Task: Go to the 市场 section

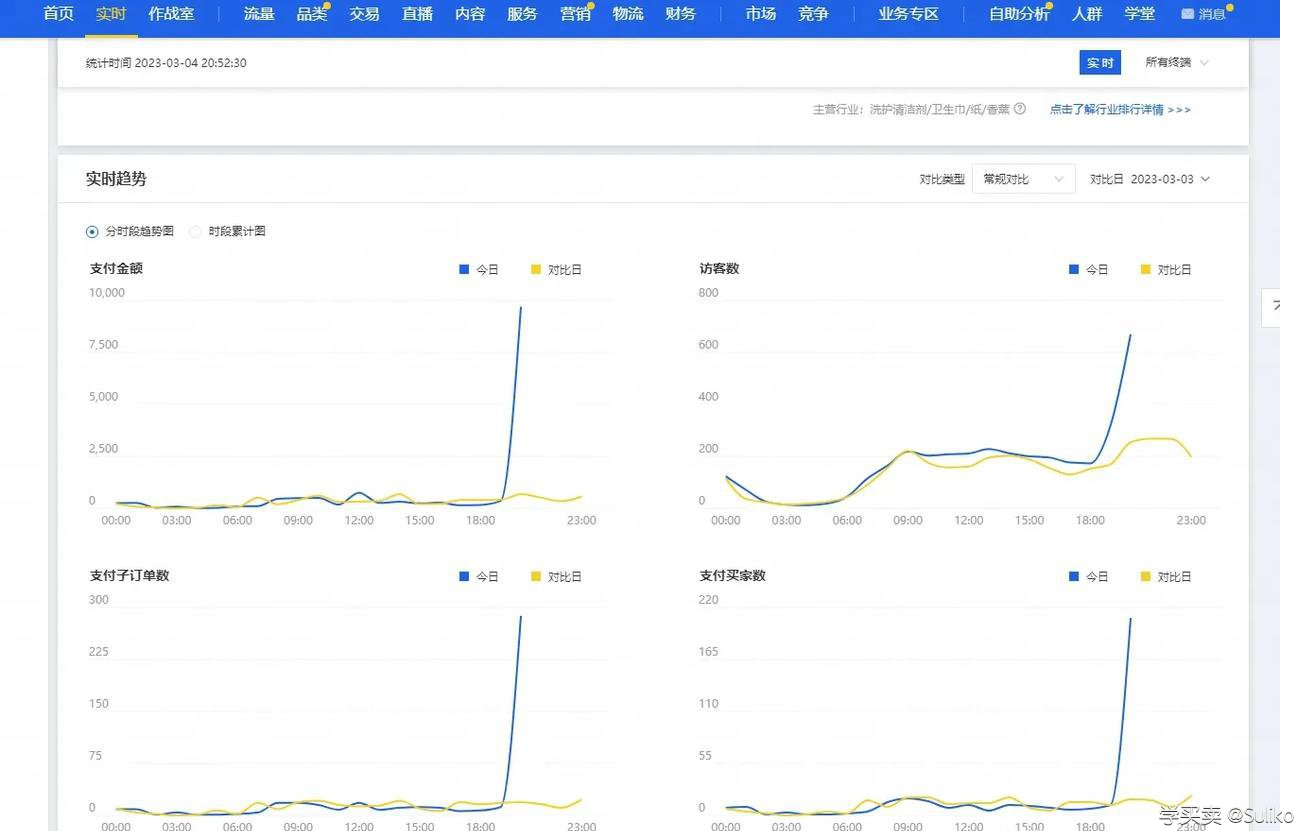Action: pos(761,14)
